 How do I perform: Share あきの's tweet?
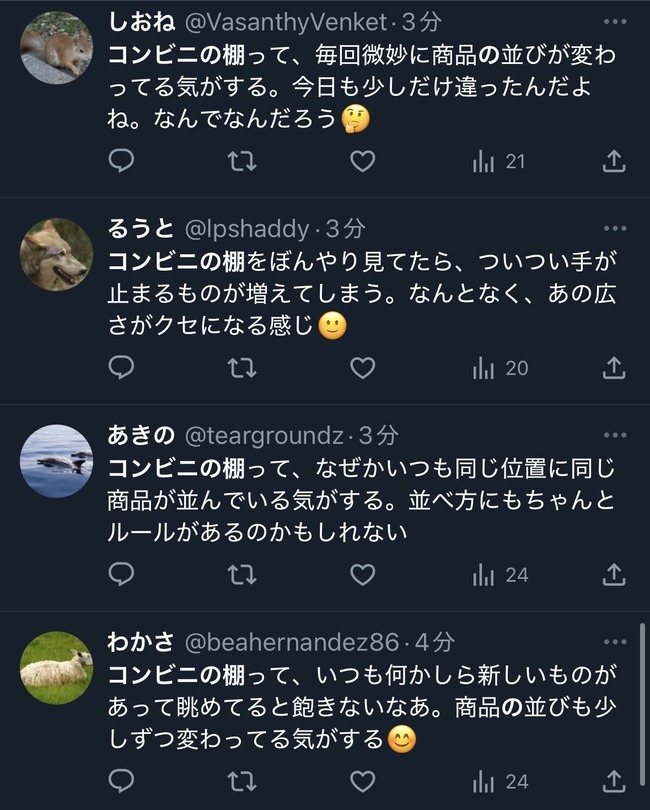614,574
